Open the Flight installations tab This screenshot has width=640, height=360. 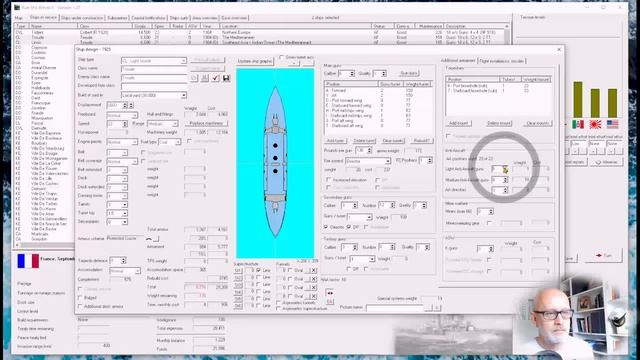[x=501, y=61]
